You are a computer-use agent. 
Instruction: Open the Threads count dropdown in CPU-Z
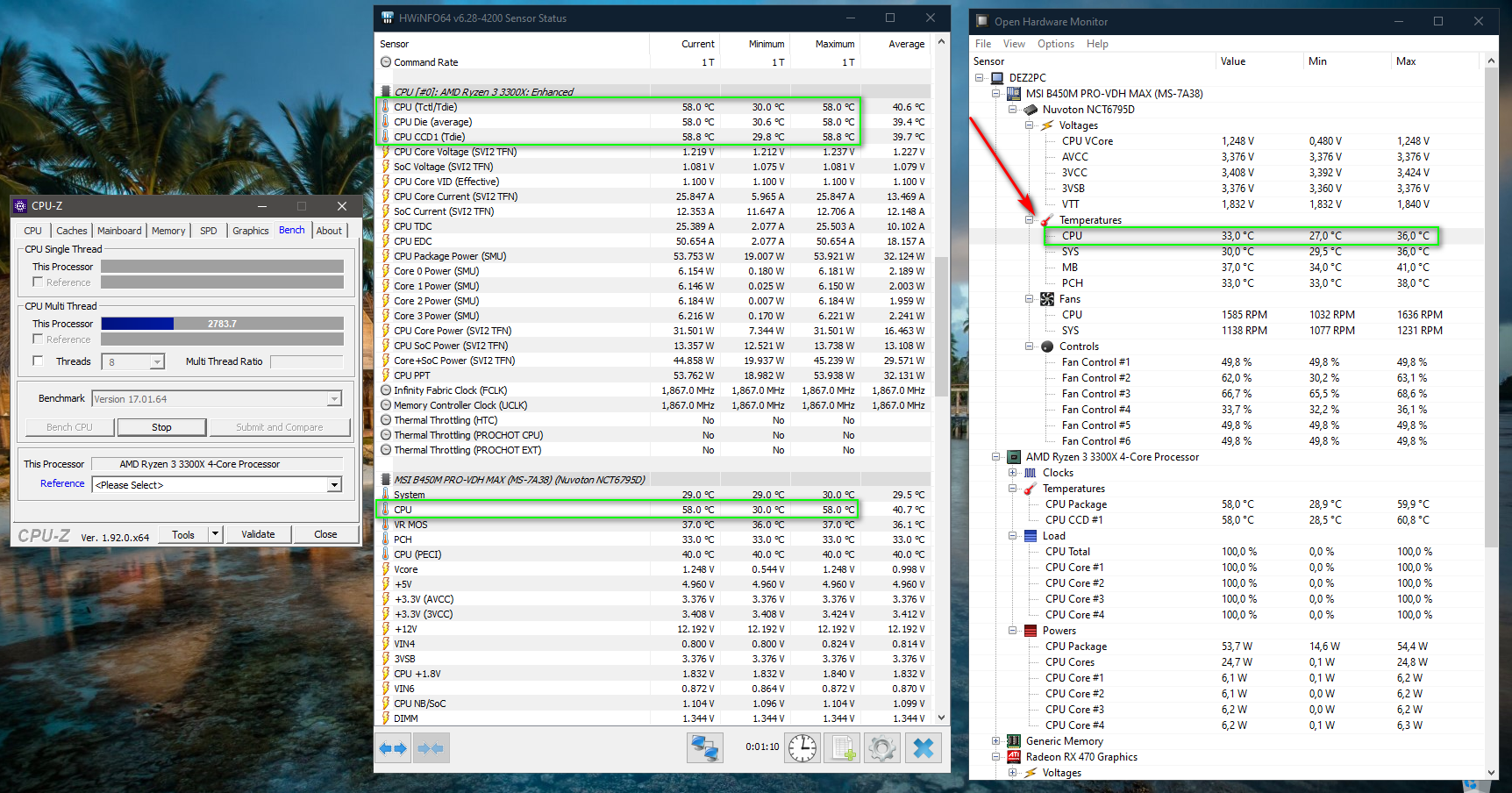click(x=157, y=362)
